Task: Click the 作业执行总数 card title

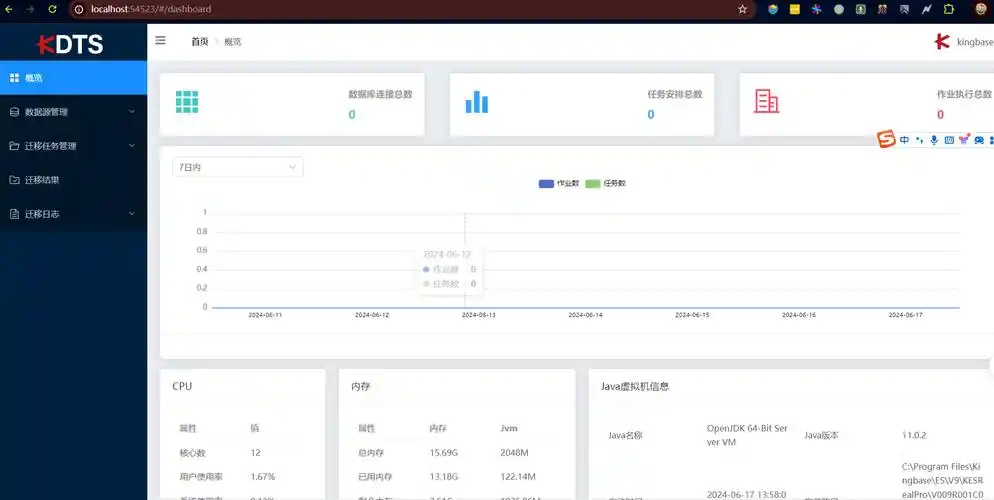Action: (964, 94)
